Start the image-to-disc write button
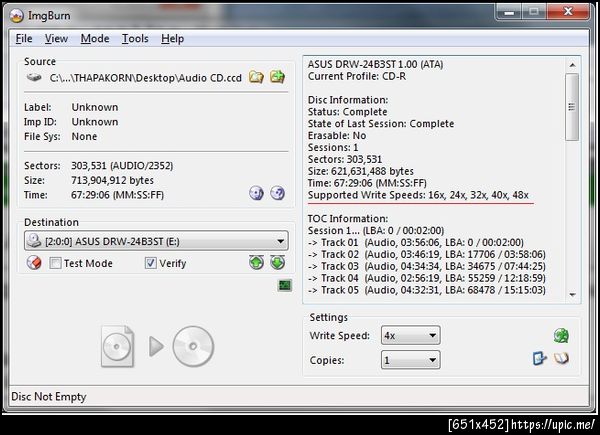 point(157,346)
